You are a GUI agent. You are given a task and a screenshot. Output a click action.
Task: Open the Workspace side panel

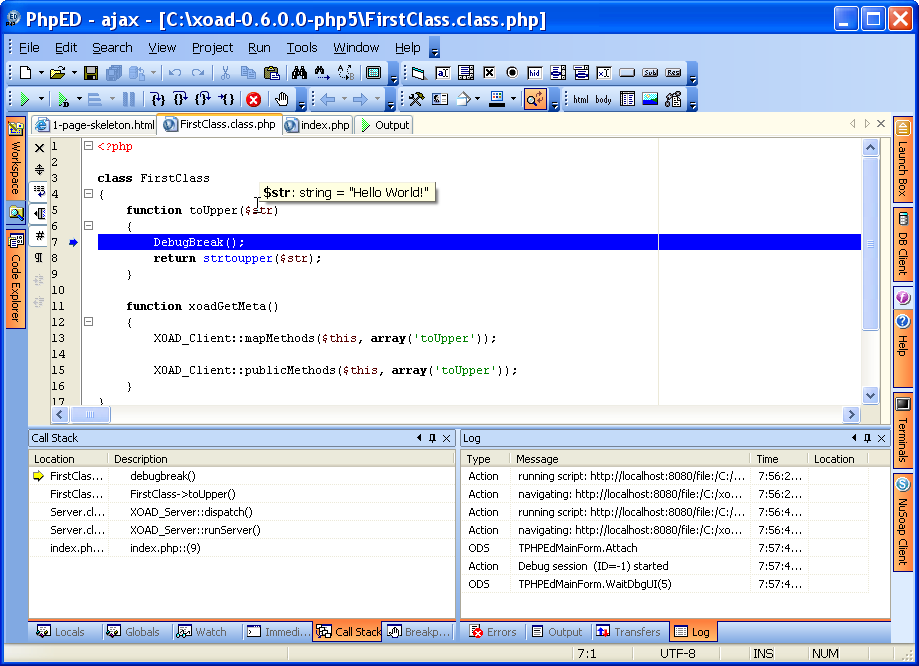tap(16, 158)
